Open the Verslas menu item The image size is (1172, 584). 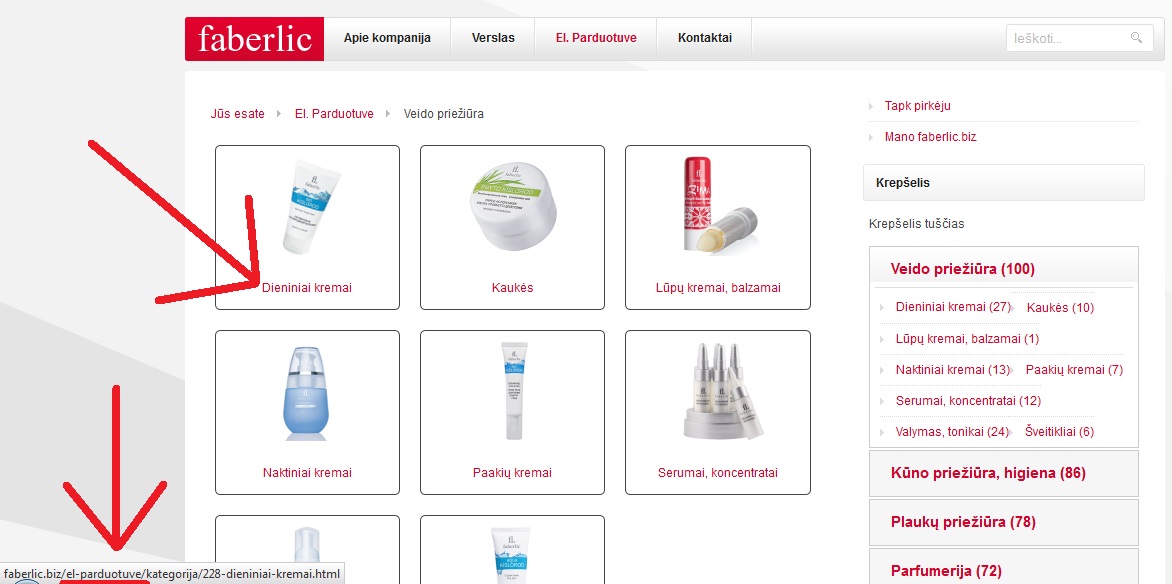(x=493, y=38)
